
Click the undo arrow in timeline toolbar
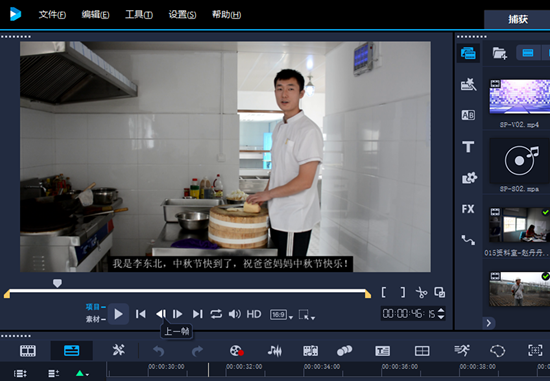point(159,350)
